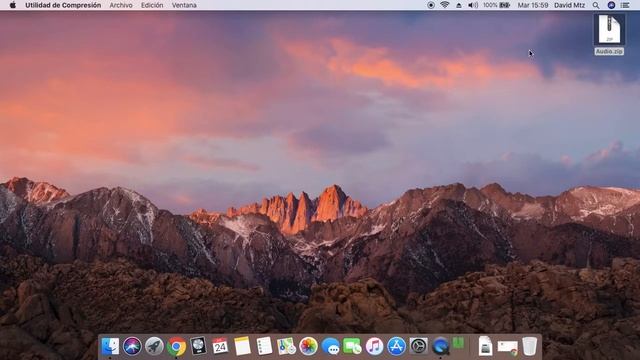Viewport: 640px width, 360px height.
Task: Open the disk-style utility icon after Chrome
Action: [x=198, y=346]
